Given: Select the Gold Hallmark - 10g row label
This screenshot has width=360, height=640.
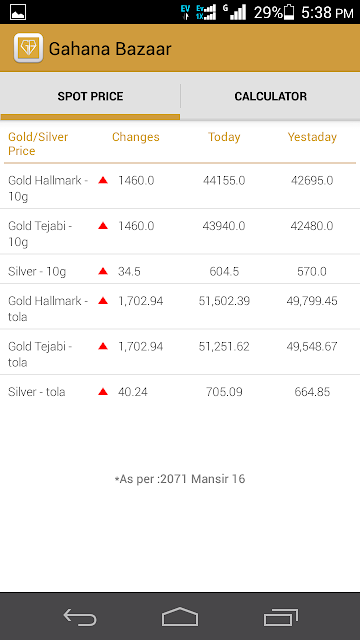Looking at the screenshot, I should click(48, 188).
